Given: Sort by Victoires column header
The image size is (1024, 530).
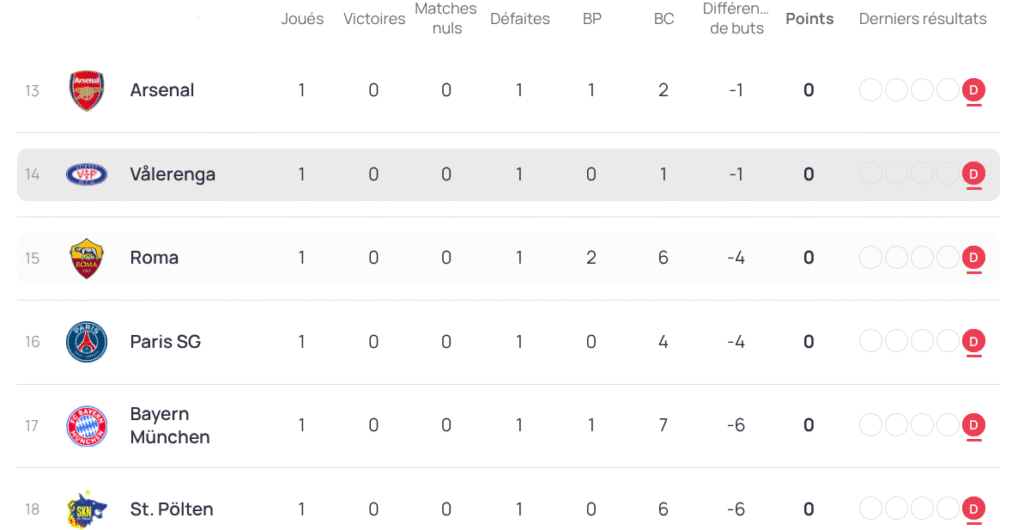Looking at the screenshot, I should tap(374, 19).
